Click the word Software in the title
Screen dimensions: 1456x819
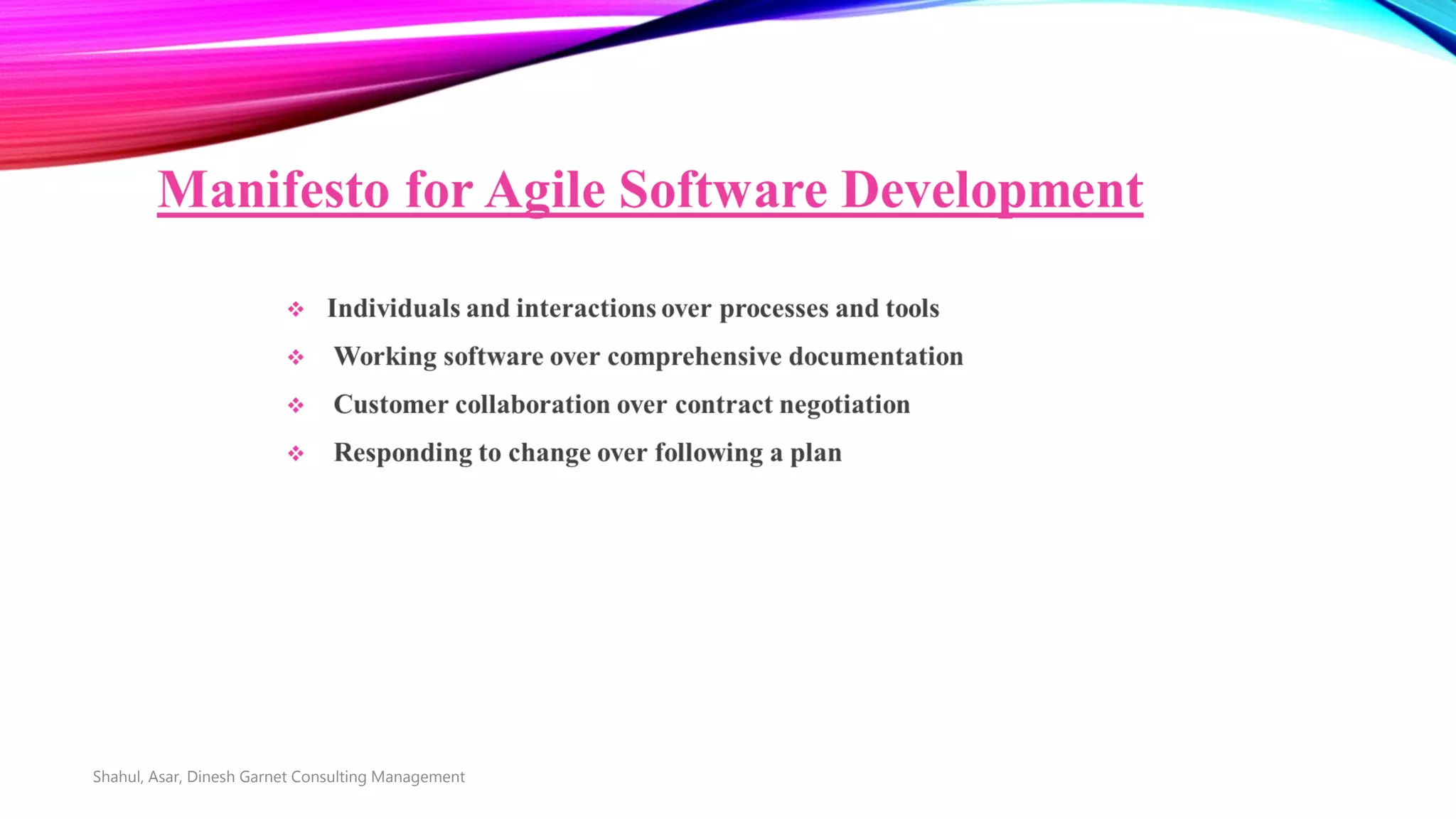click(x=723, y=190)
